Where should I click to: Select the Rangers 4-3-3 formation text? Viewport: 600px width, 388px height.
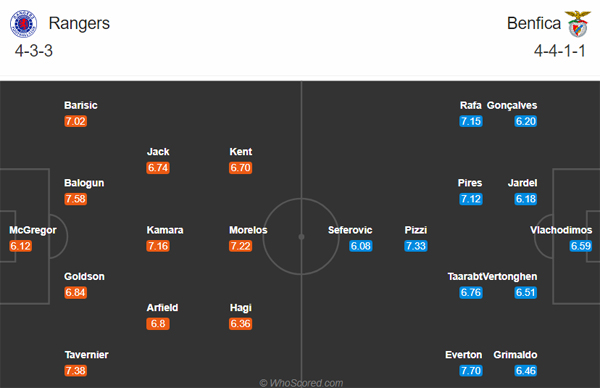point(34,51)
